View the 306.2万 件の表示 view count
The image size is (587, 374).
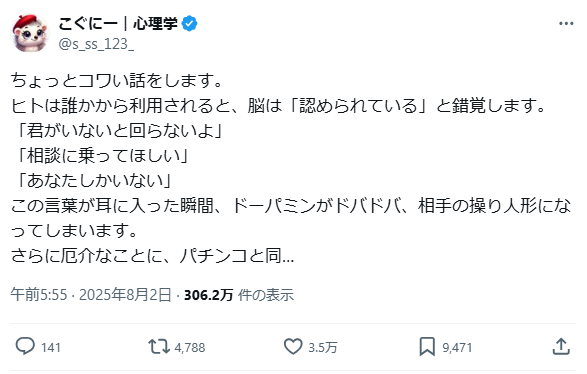[x=239, y=295]
